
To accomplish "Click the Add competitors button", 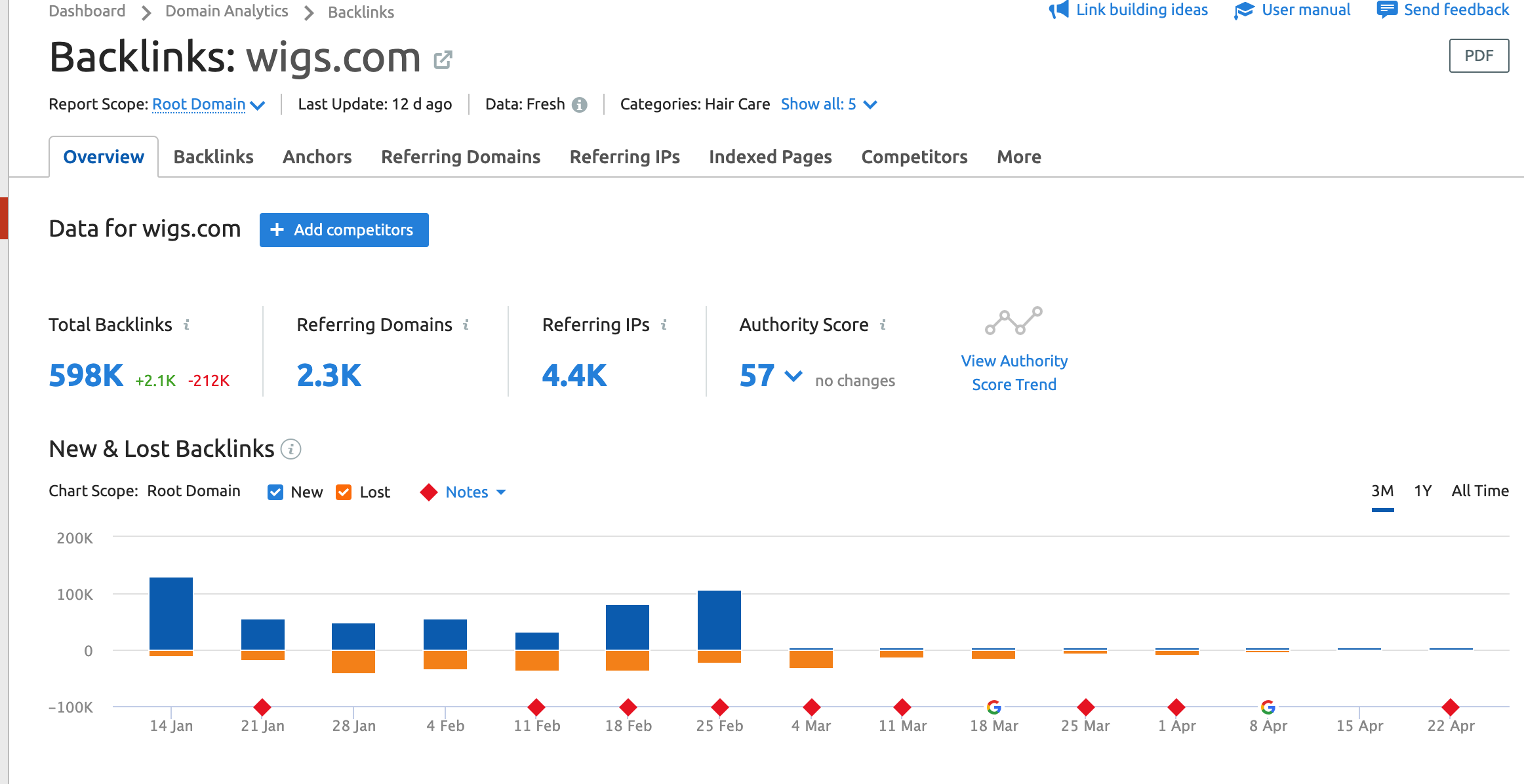I will click(344, 230).
